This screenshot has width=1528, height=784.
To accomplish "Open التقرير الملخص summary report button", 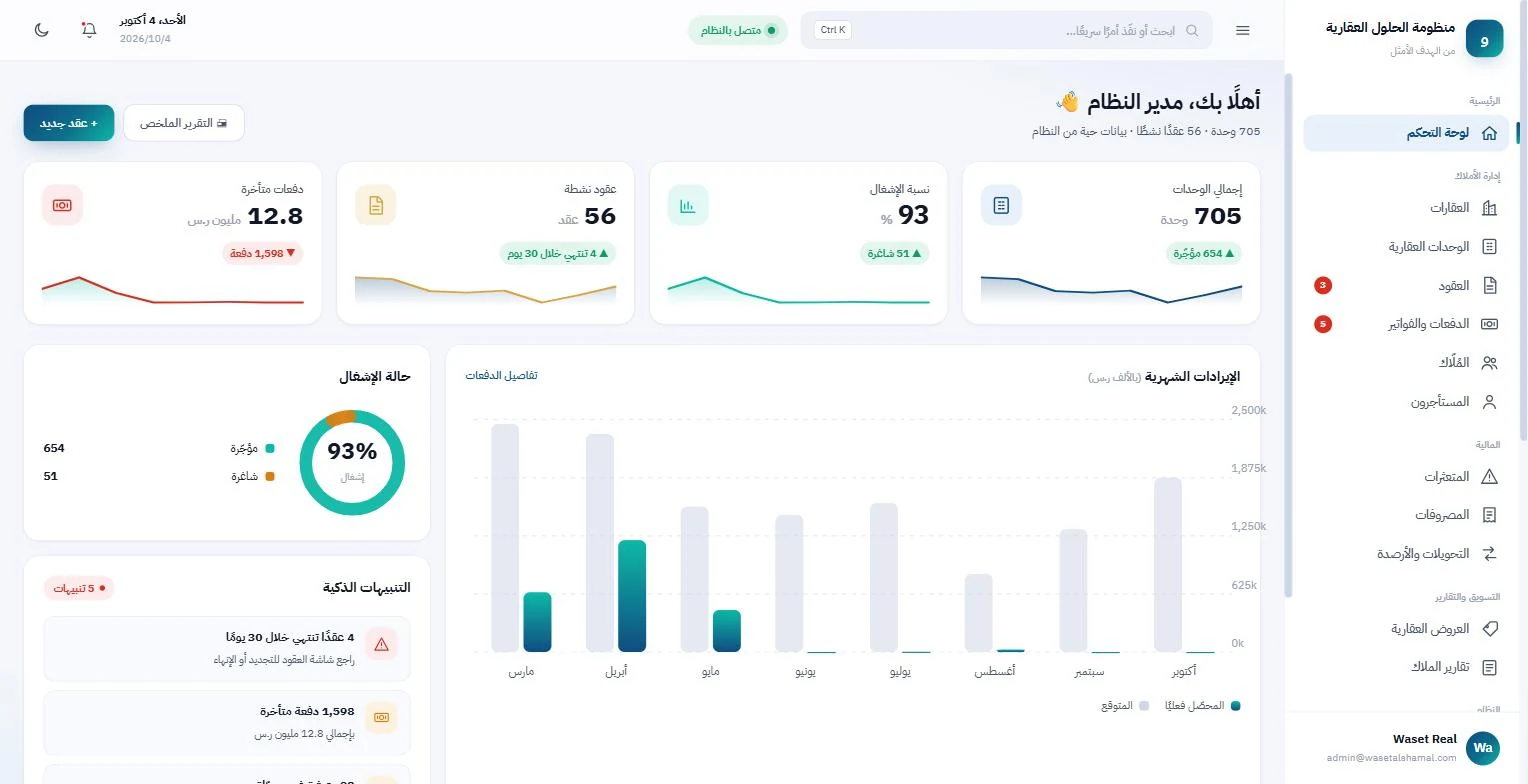I will pyautogui.click(x=184, y=123).
